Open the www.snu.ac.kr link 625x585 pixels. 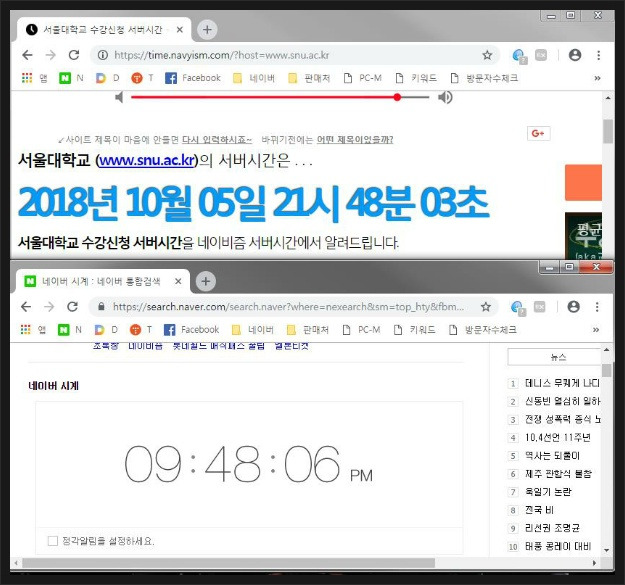point(147,161)
